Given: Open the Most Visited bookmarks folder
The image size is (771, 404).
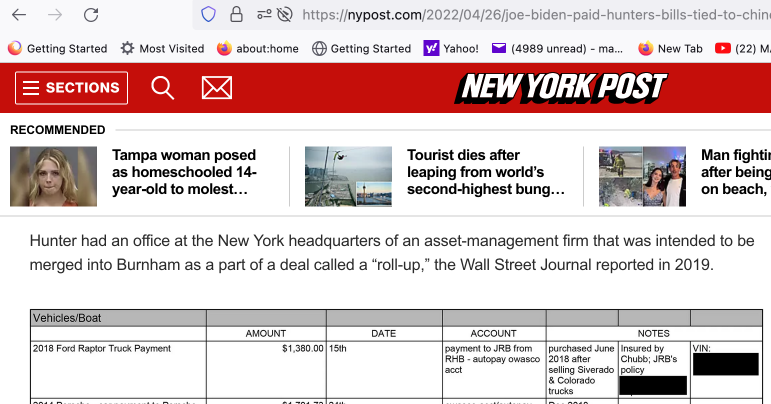Looking at the screenshot, I should (x=163, y=48).
